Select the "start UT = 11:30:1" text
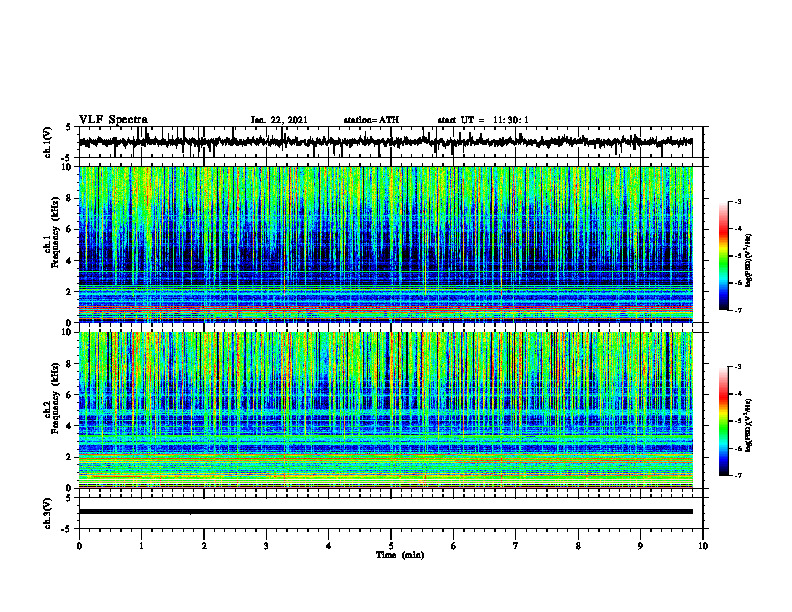Screen dimensions: 792x612 483,120
